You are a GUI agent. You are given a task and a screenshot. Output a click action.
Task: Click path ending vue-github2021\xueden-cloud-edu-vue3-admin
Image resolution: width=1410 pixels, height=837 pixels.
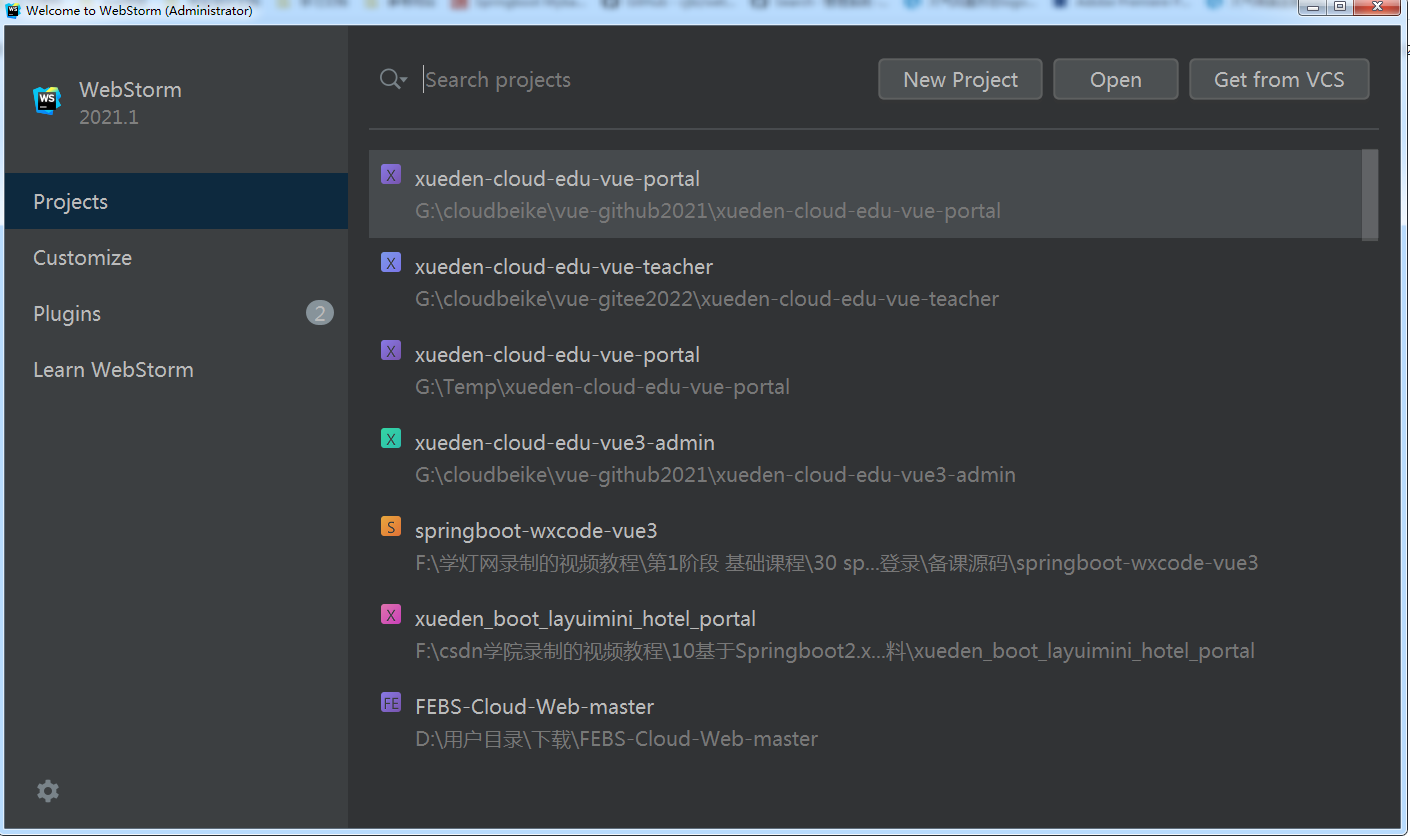[715, 475]
